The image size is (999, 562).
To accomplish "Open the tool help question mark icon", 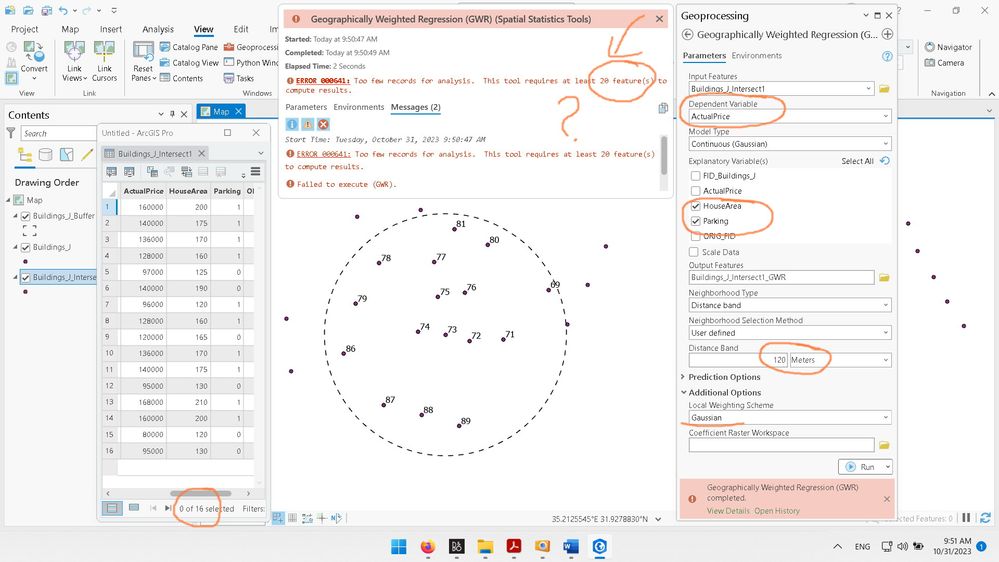I will tap(887, 56).
